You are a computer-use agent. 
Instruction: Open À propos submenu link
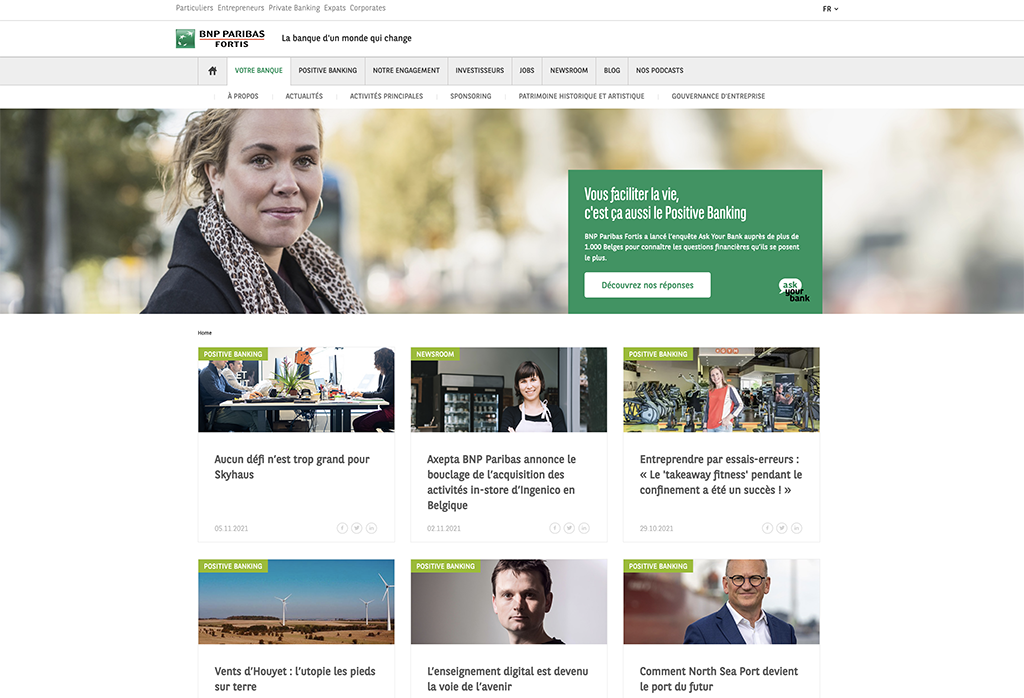243,96
